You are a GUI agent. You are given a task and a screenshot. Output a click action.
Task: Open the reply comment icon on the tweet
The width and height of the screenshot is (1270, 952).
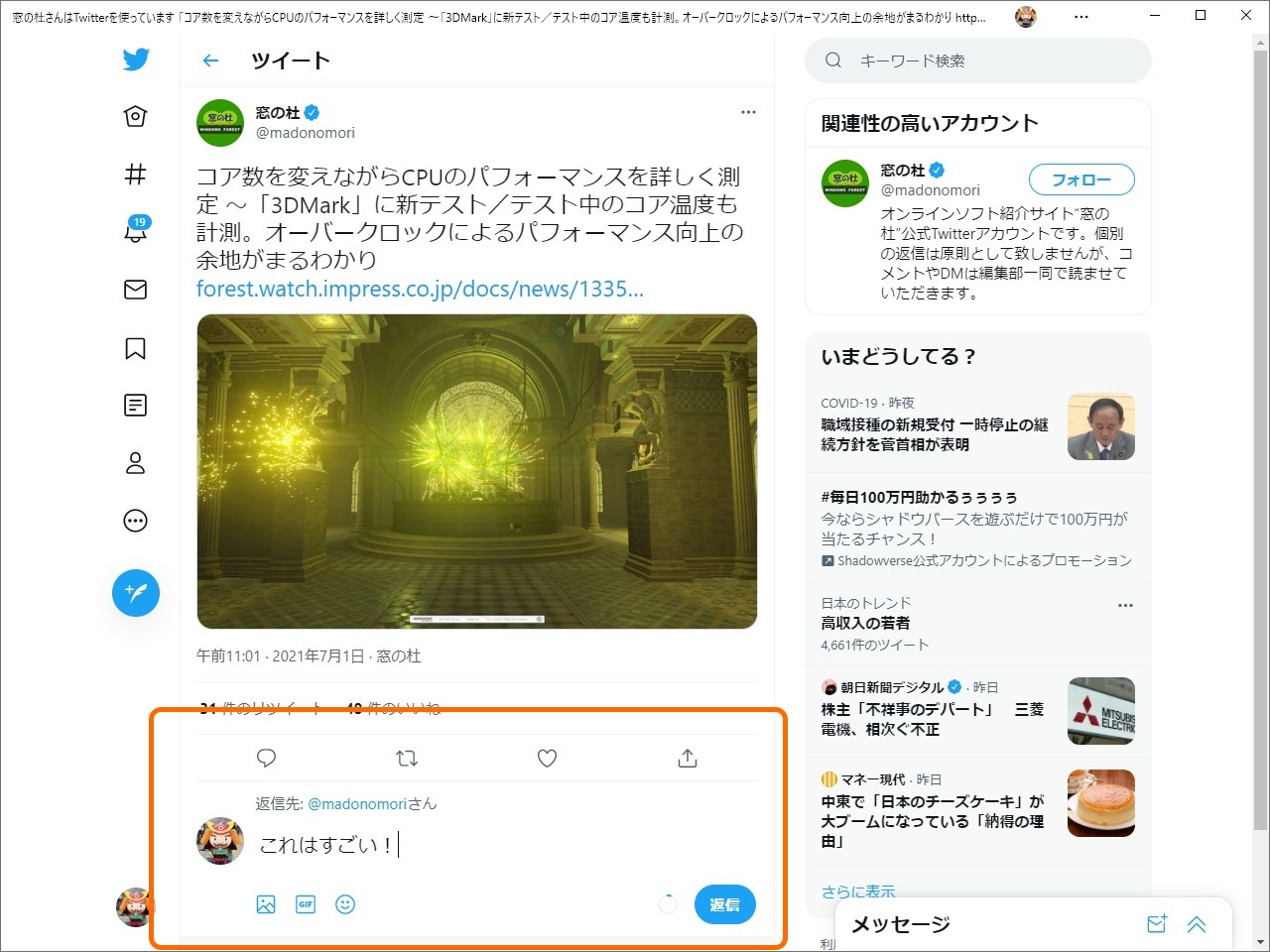click(x=265, y=758)
